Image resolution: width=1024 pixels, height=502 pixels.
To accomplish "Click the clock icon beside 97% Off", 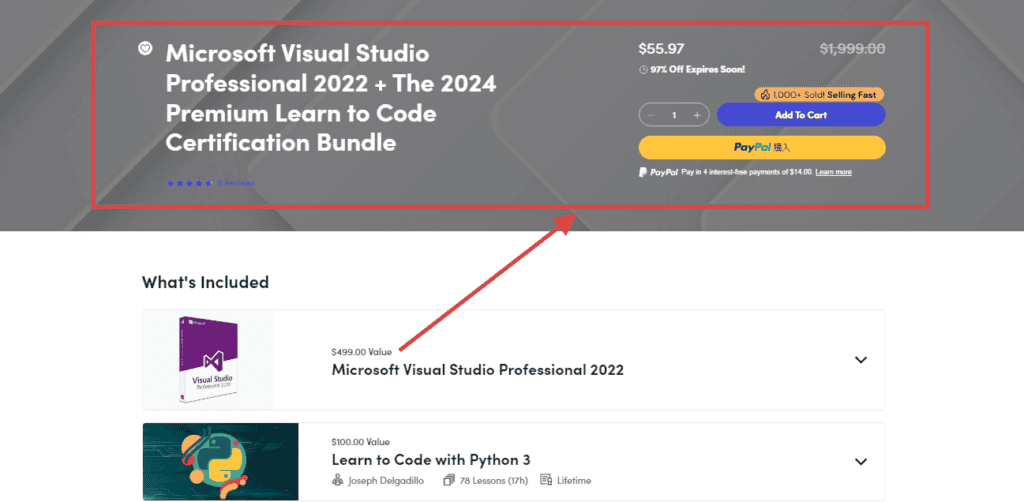I will click(x=643, y=70).
